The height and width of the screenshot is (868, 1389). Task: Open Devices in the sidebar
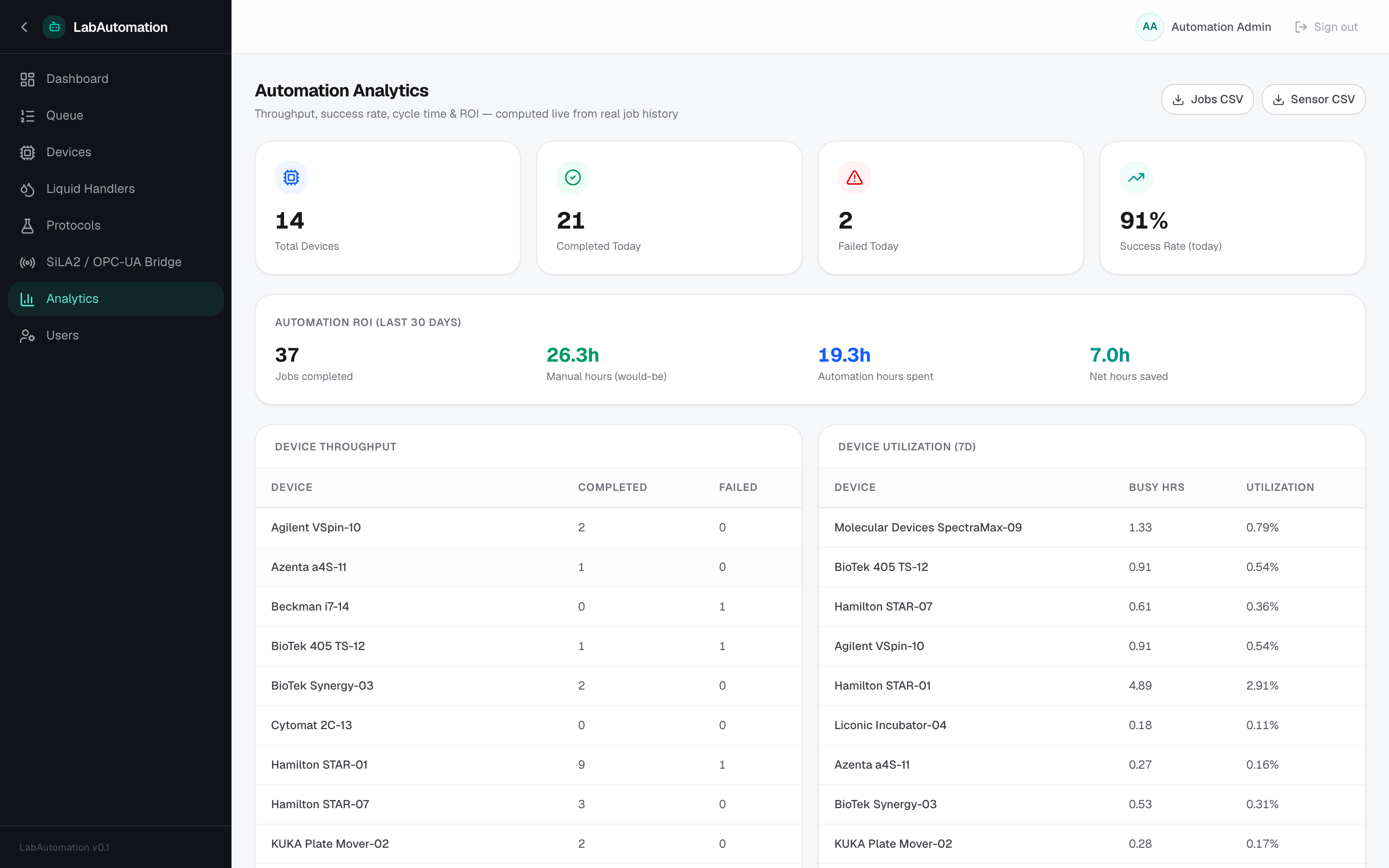pos(115,153)
